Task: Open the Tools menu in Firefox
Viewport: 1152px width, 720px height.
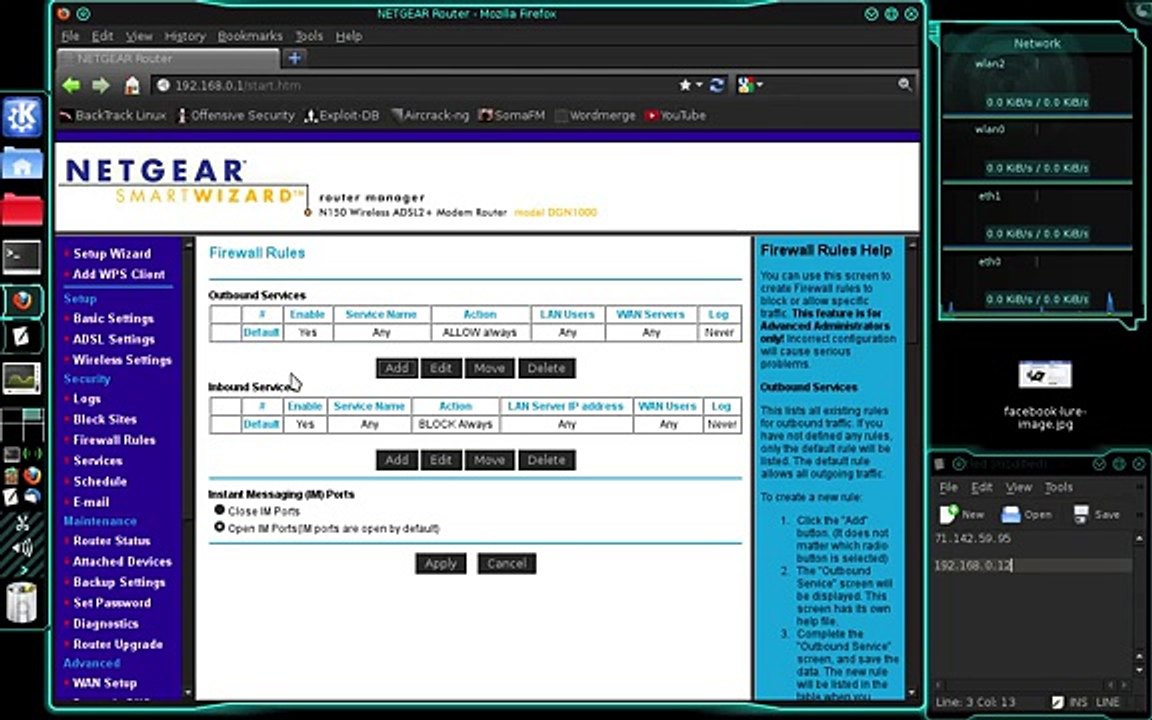Action: tap(309, 36)
